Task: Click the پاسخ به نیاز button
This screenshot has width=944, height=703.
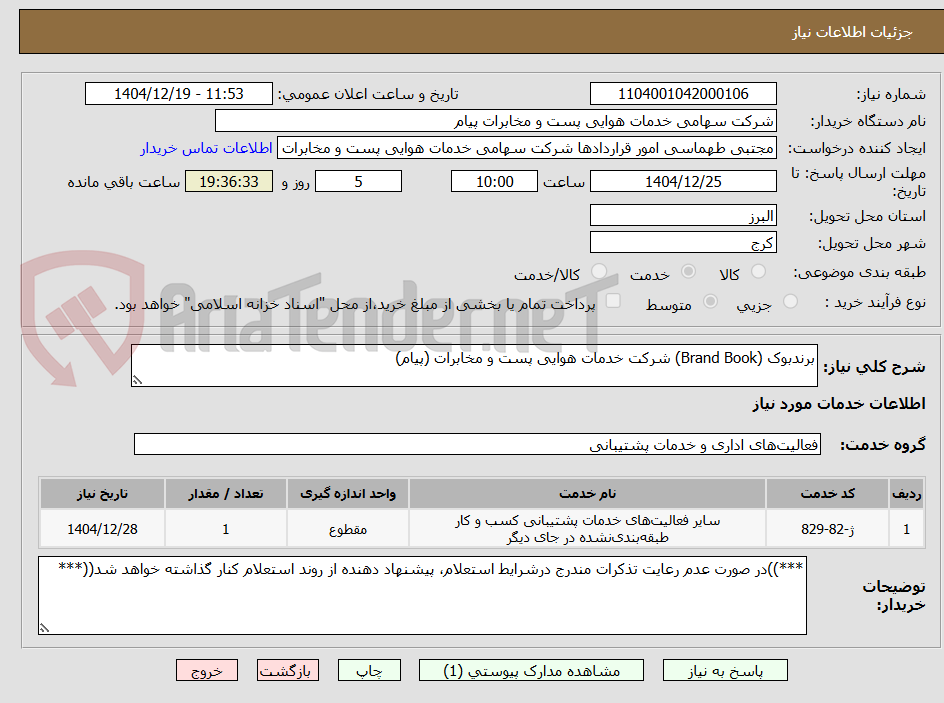Action: point(725,670)
